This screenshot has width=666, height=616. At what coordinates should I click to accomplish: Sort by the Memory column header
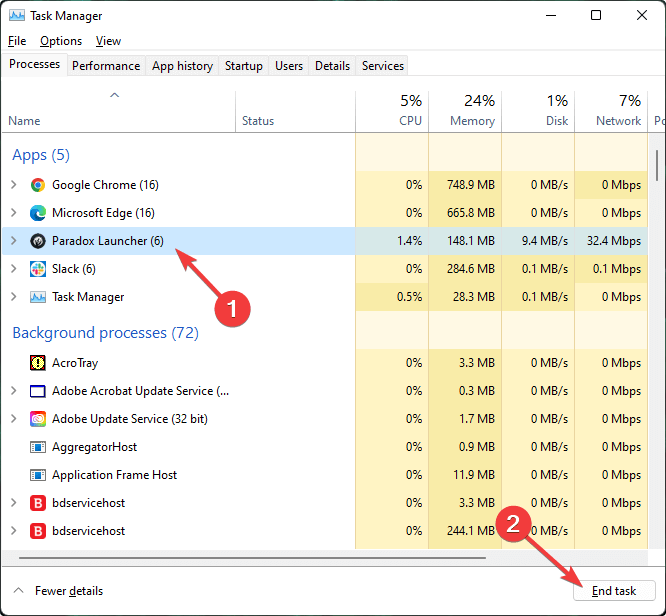coord(465,111)
